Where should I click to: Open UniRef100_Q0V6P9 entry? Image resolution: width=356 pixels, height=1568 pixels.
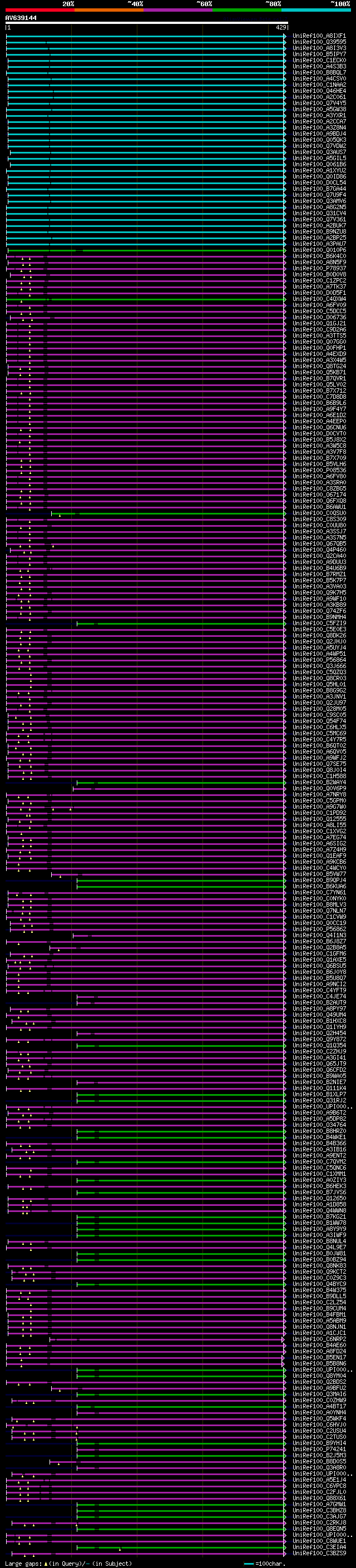point(319,789)
